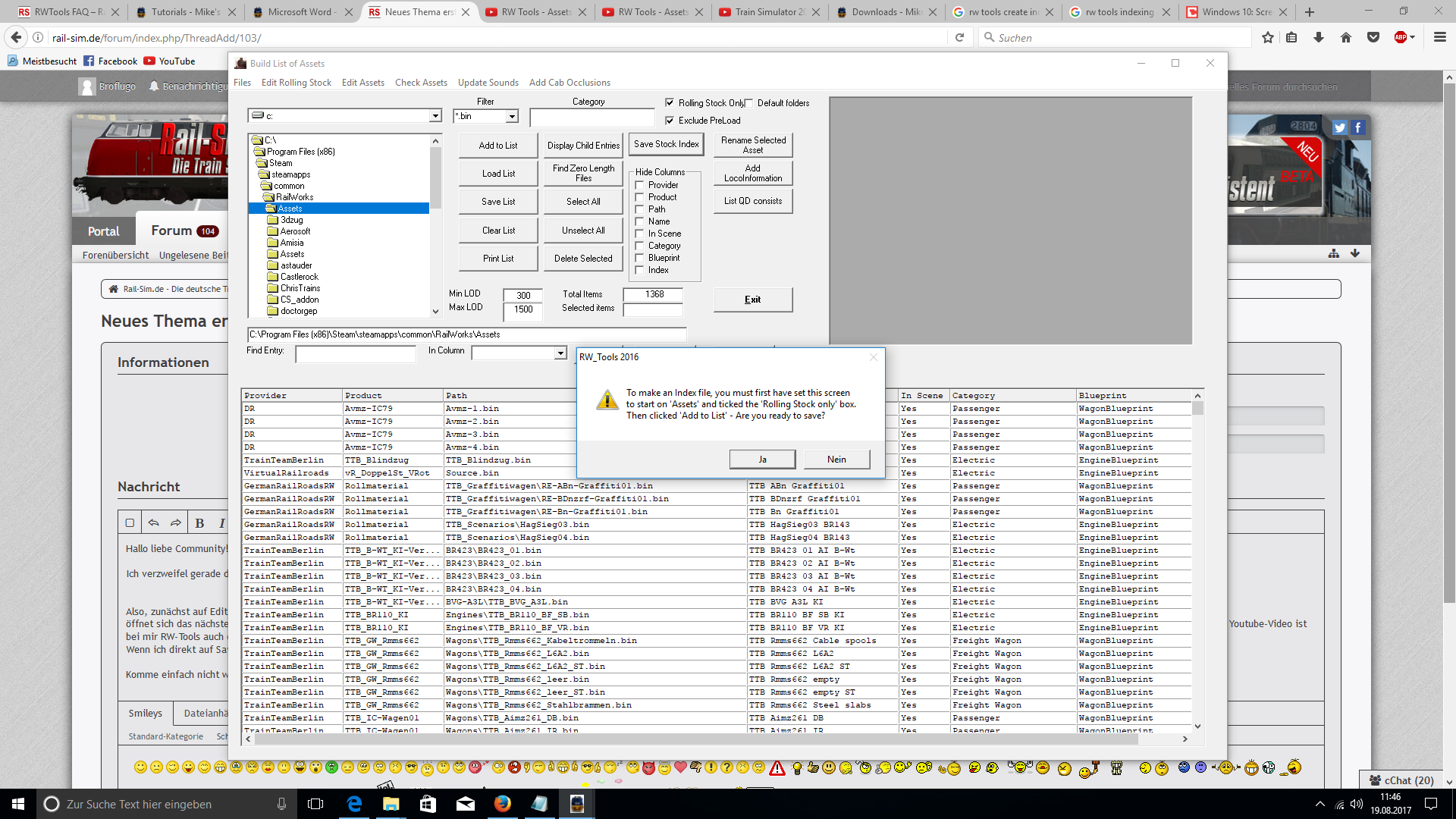Open the Add Cab Occlusions menu

pyautogui.click(x=570, y=83)
